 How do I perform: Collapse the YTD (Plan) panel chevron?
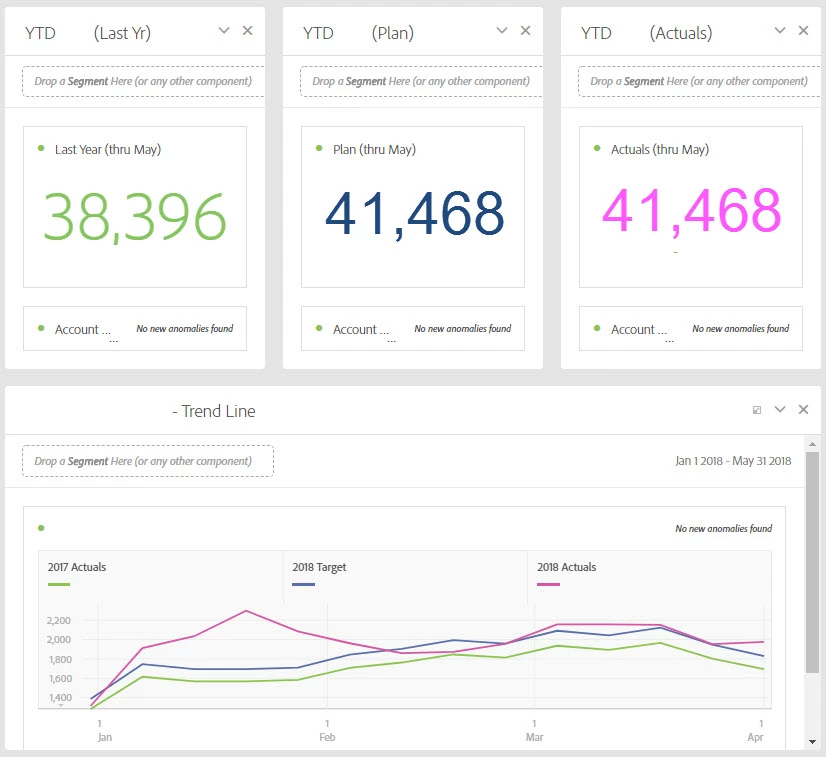coord(502,31)
